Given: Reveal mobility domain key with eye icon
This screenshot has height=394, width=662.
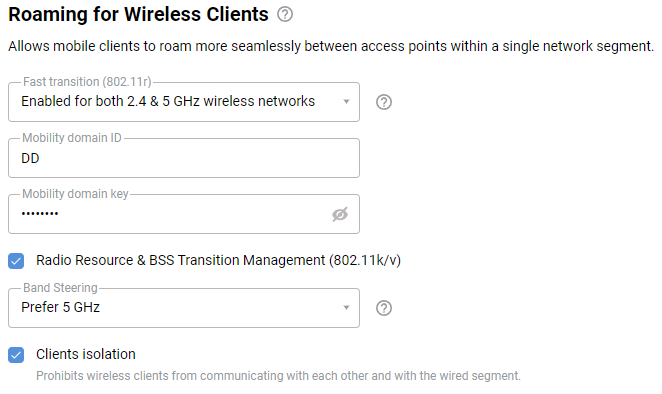Looking at the screenshot, I should [340, 214].
